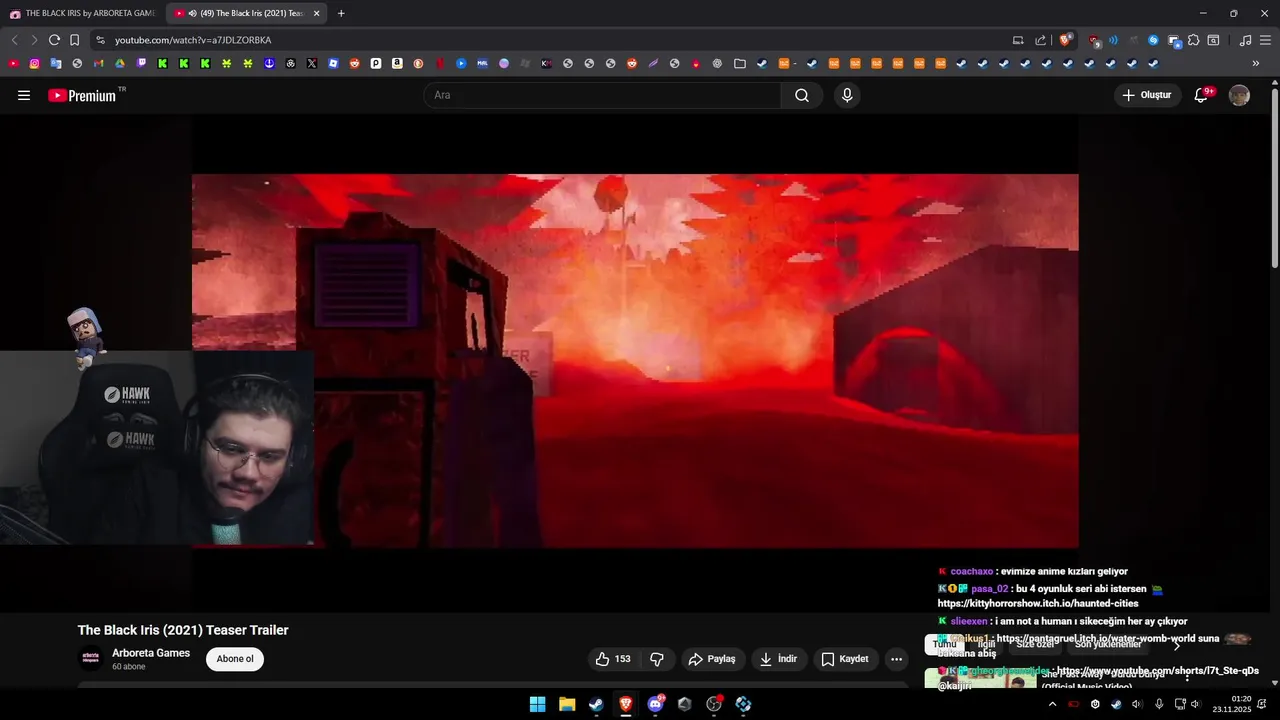This screenshot has width=1280, height=720.
Task: Click the address bar URL field
Action: click(x=560, y=40)
